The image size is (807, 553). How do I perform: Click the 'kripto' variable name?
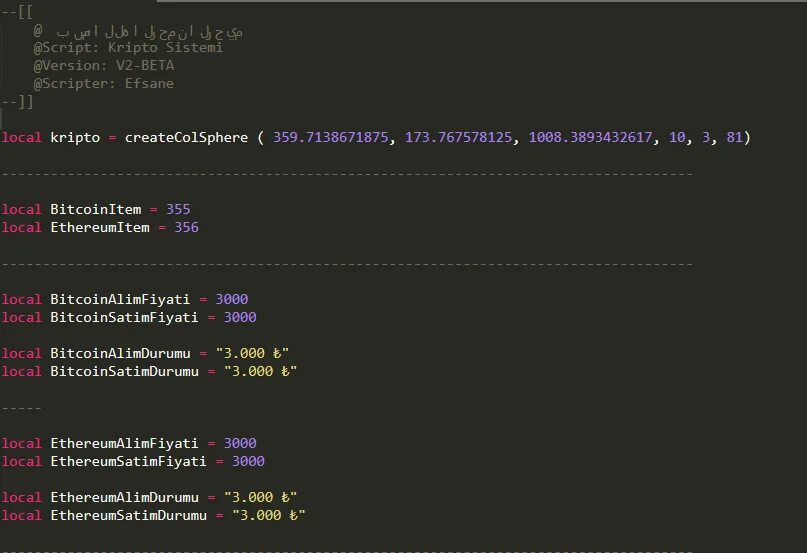click(75, 138)
